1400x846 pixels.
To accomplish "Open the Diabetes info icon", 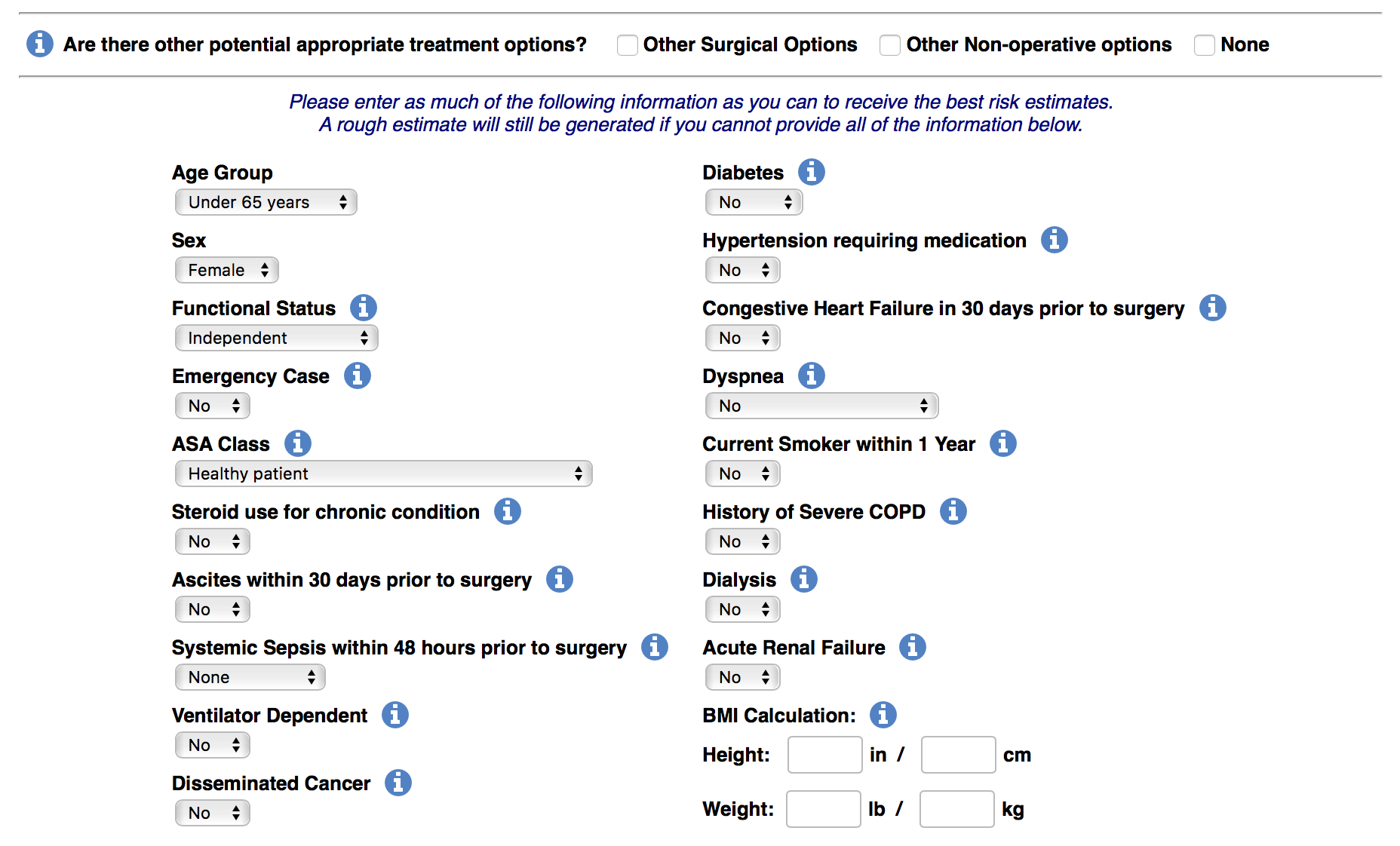I will click(812, 172).
